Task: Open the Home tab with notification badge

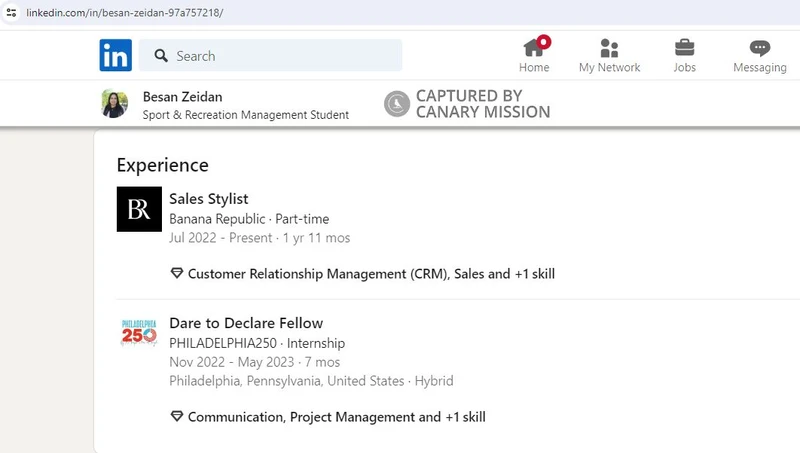Action: [534, 55]
